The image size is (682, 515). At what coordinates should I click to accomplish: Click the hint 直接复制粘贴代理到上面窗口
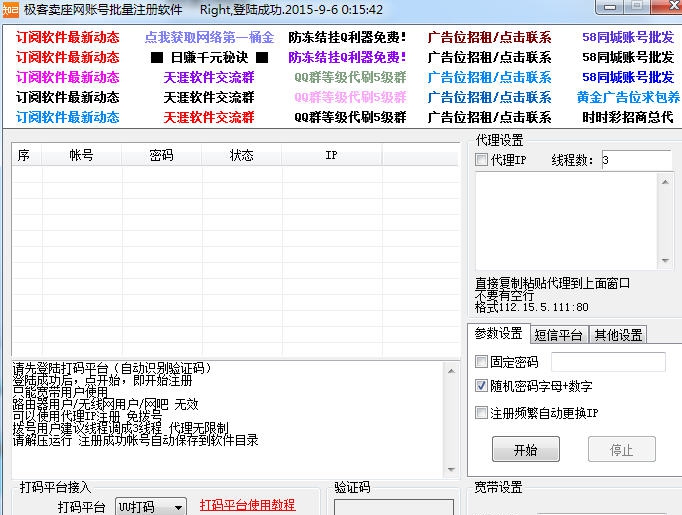coord(552,284)
